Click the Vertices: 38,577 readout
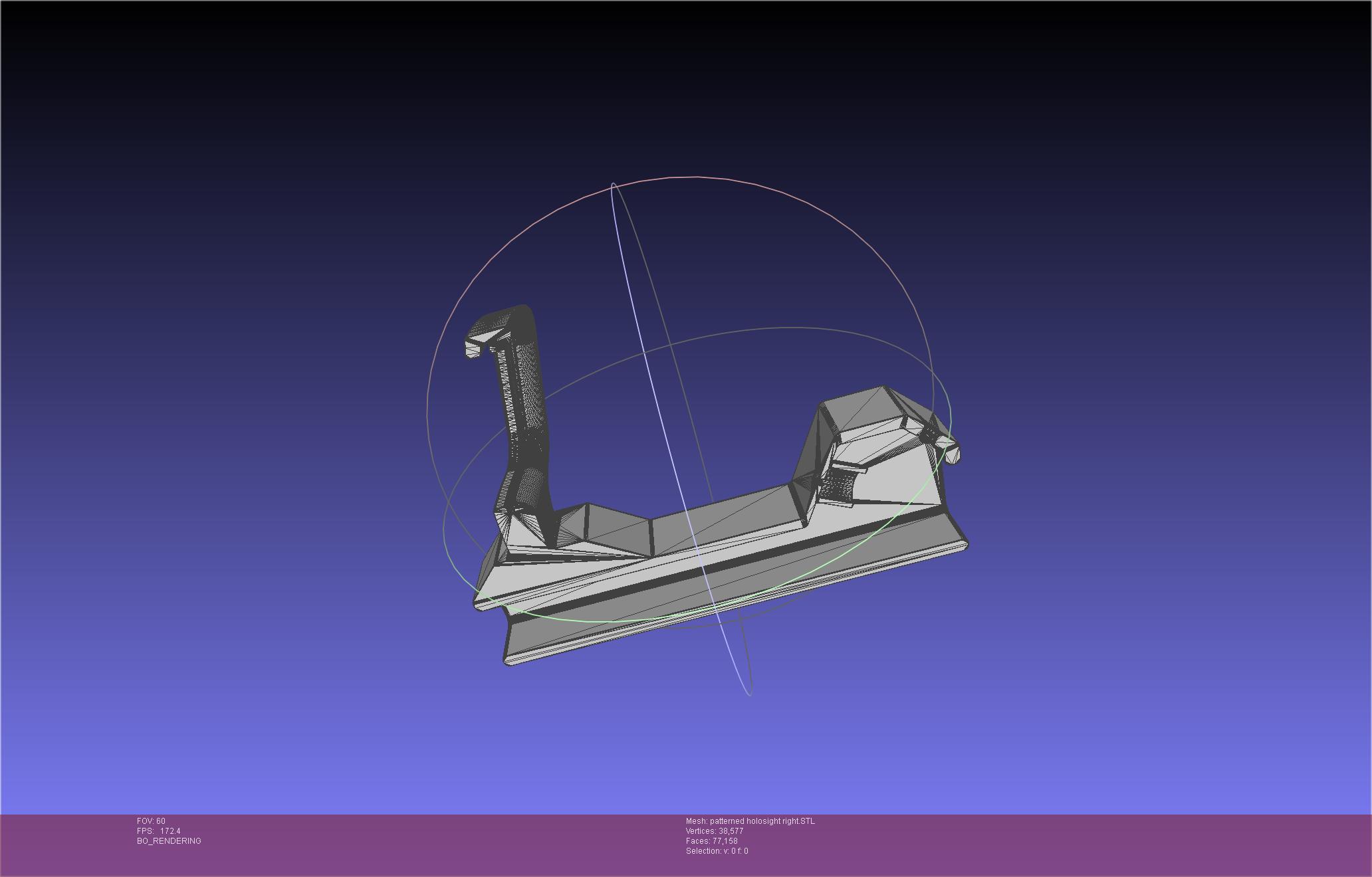The width and height of the screenshot is (1372, 877). (x=715, y=831)
